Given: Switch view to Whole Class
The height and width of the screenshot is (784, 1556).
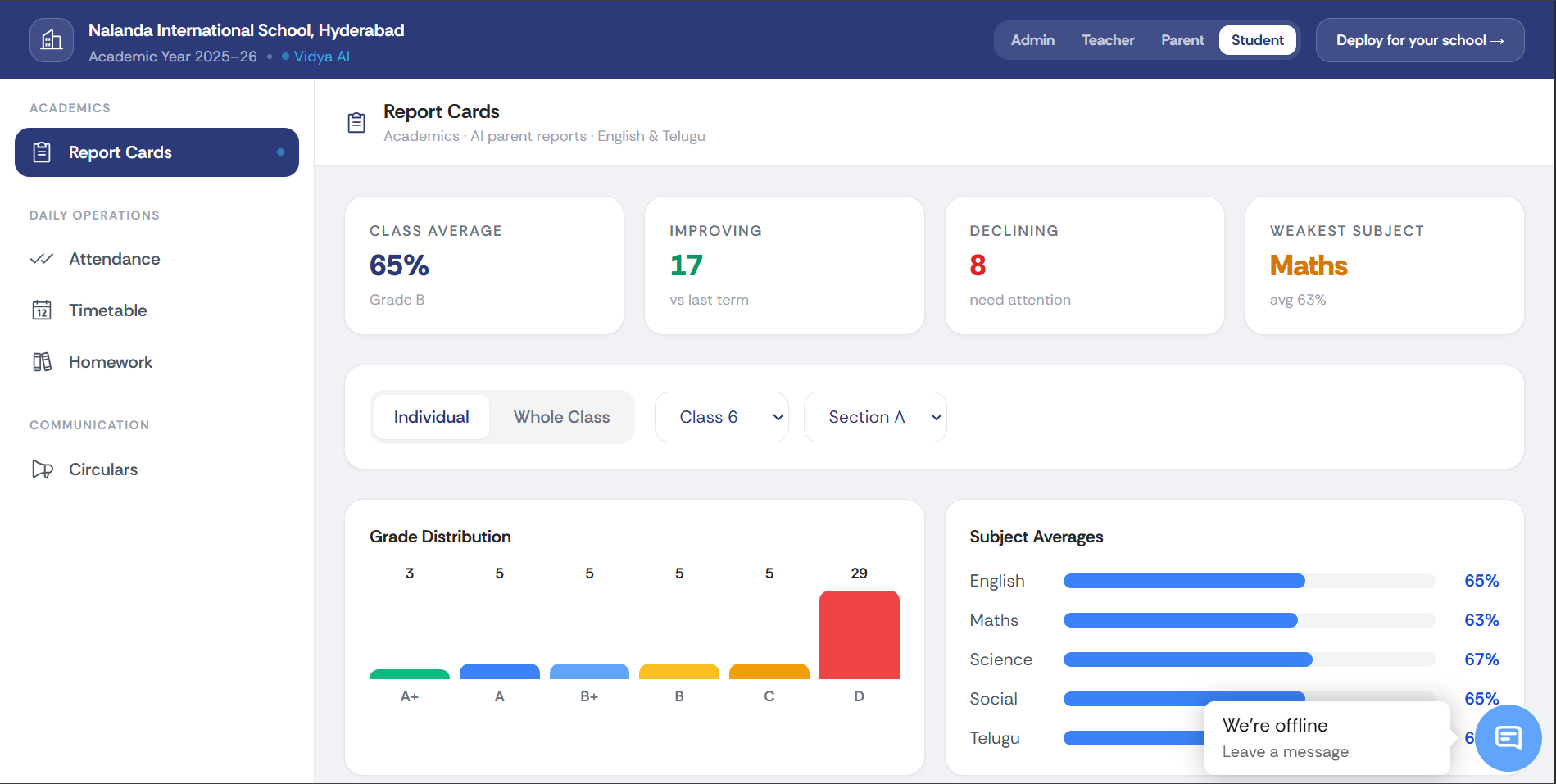Looking at the screenshot, I should 562,417.
